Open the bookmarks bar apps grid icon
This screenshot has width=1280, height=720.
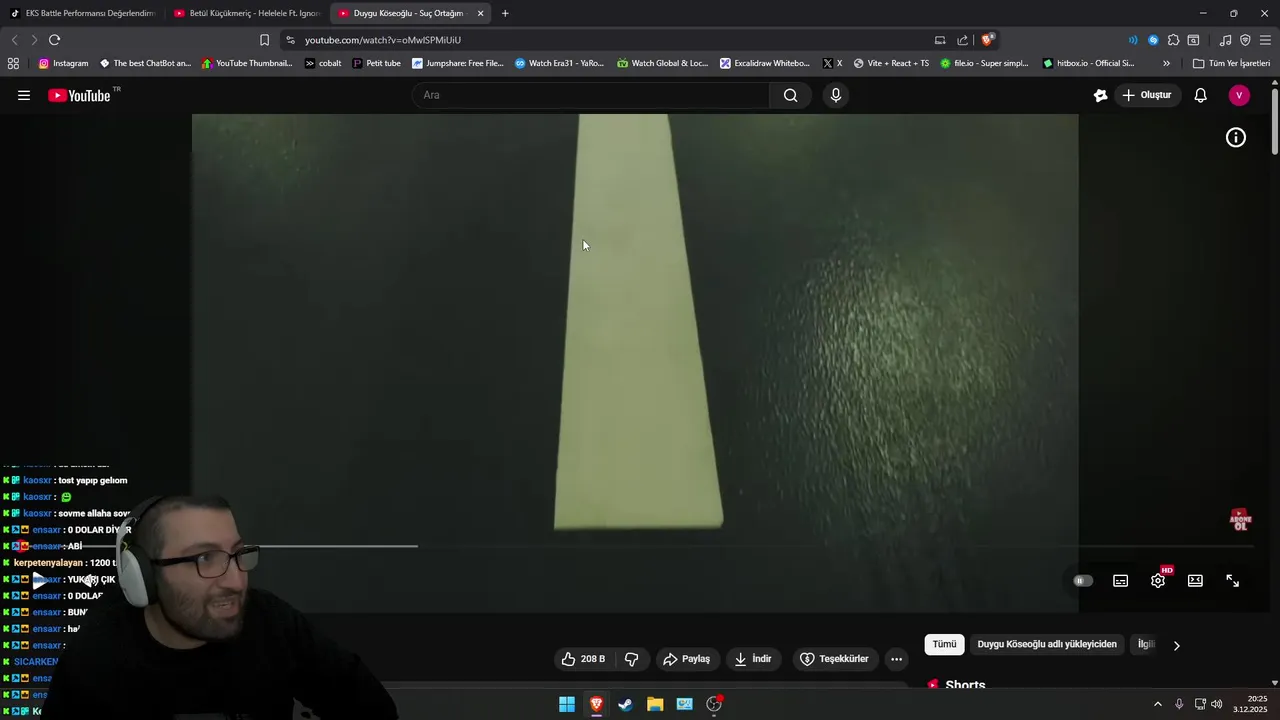[x=13, y=63]
